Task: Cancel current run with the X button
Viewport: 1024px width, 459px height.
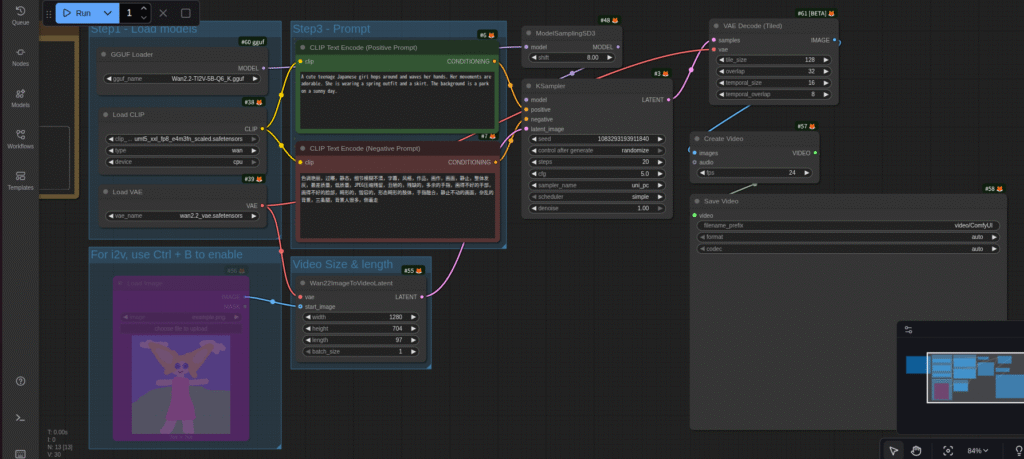Action: (163, 13)
